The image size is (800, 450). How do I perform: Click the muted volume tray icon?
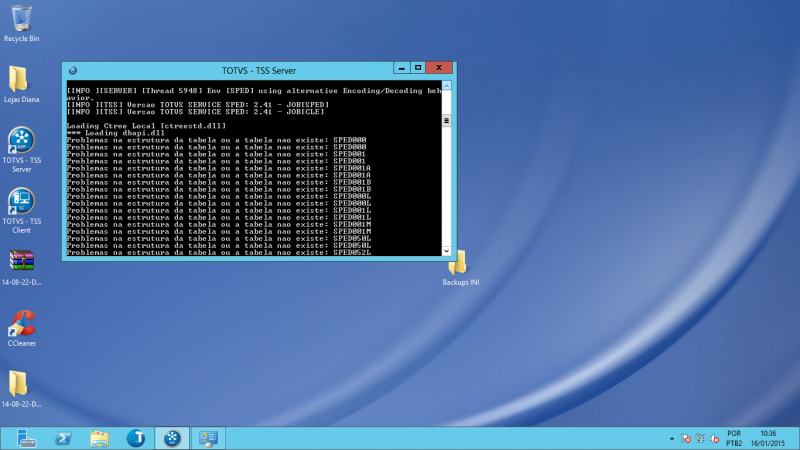(714, 438)
